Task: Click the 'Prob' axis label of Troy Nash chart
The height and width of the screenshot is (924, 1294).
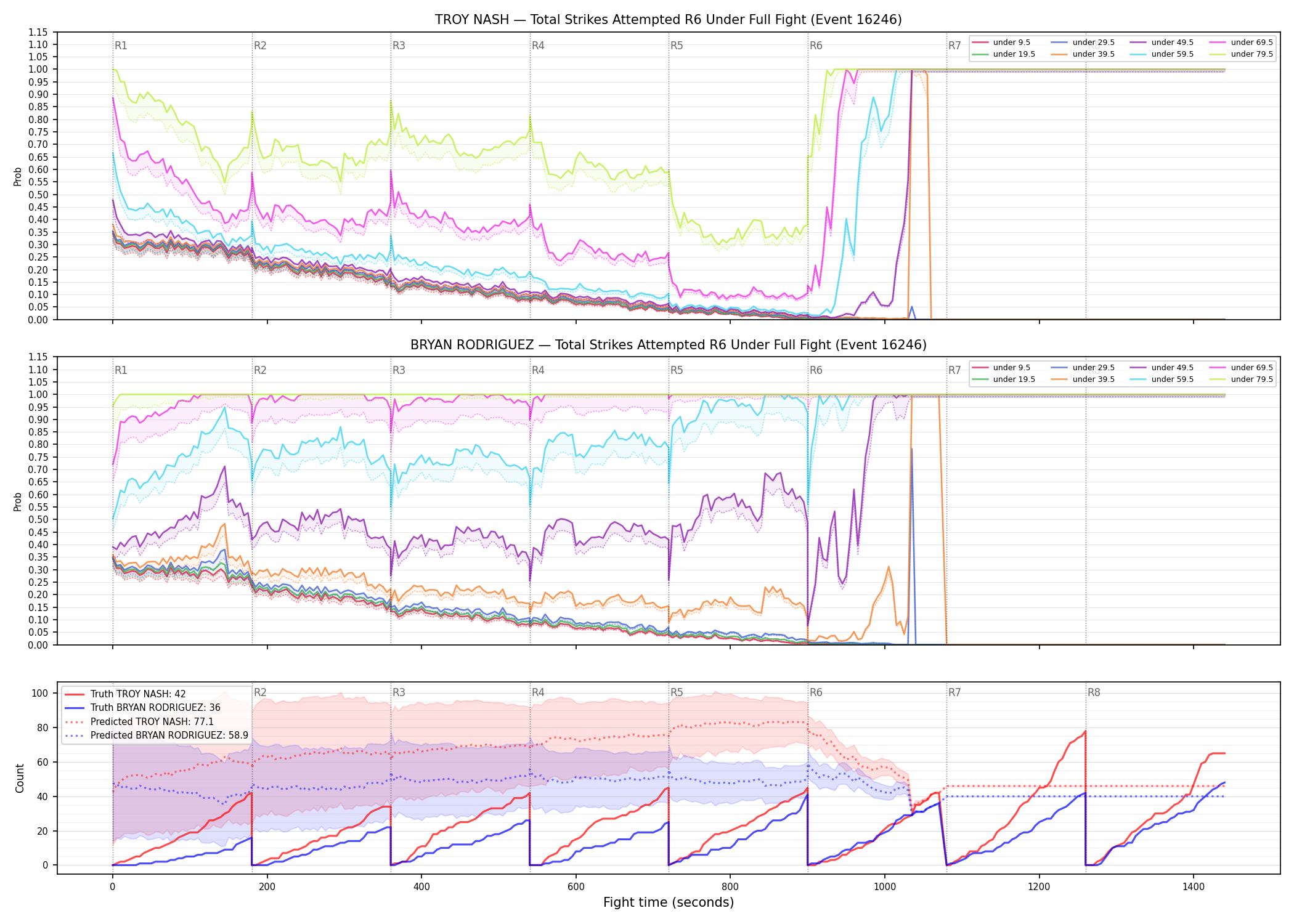Action: click(17, 177)
